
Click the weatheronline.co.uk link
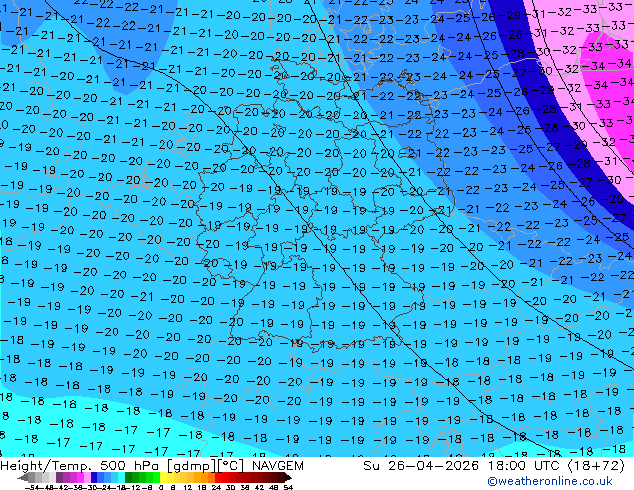click(x=550, y=481)
